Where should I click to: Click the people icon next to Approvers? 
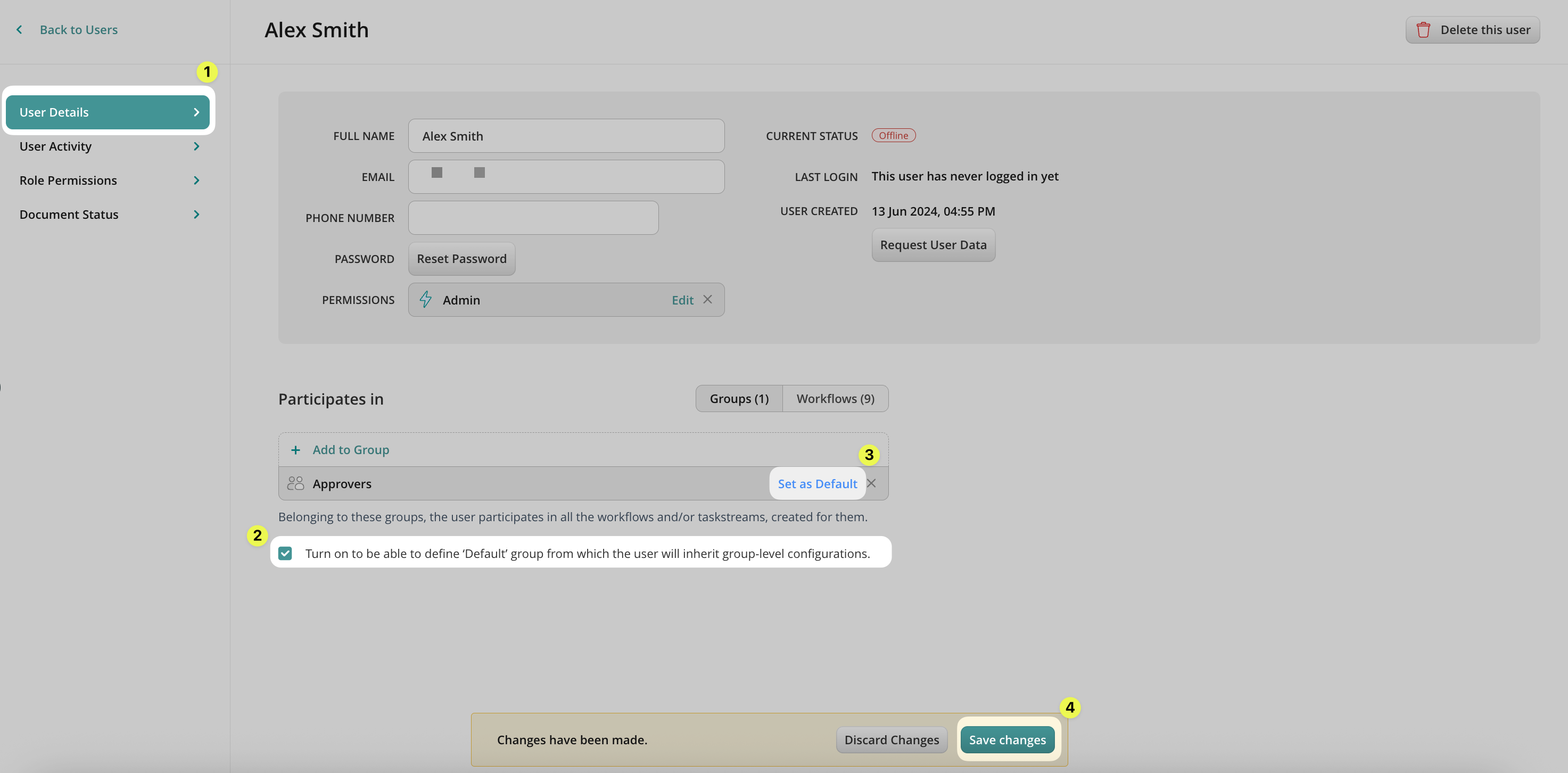295,483
